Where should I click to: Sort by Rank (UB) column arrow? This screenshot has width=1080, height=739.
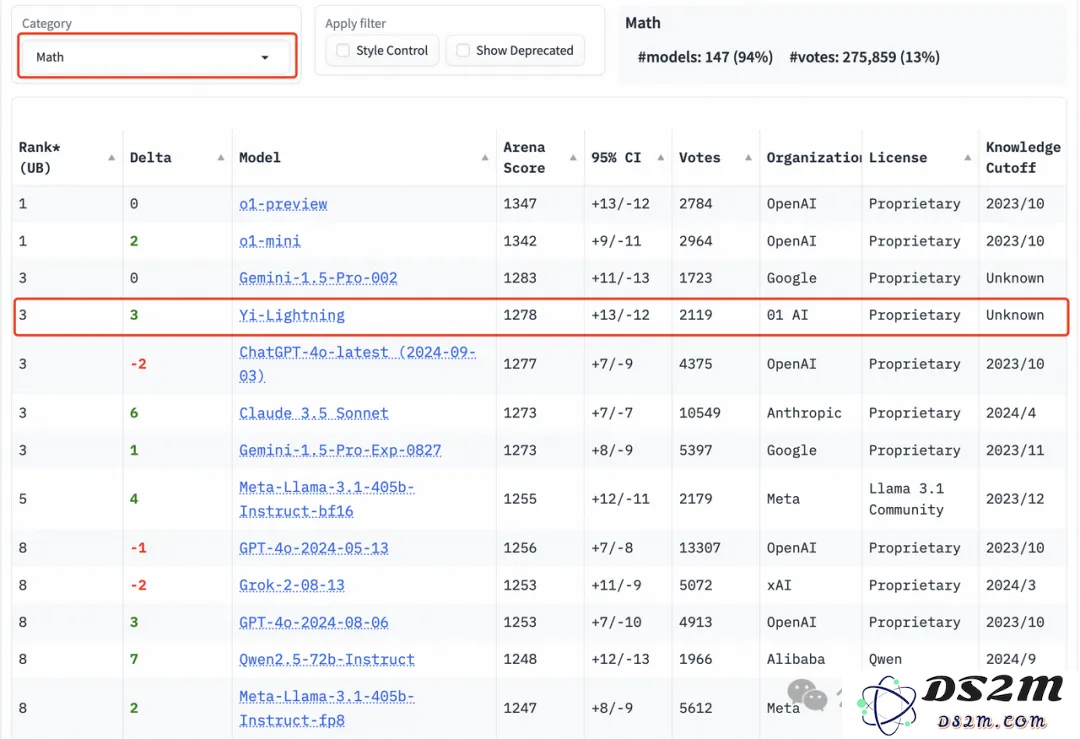pos(112,158)
